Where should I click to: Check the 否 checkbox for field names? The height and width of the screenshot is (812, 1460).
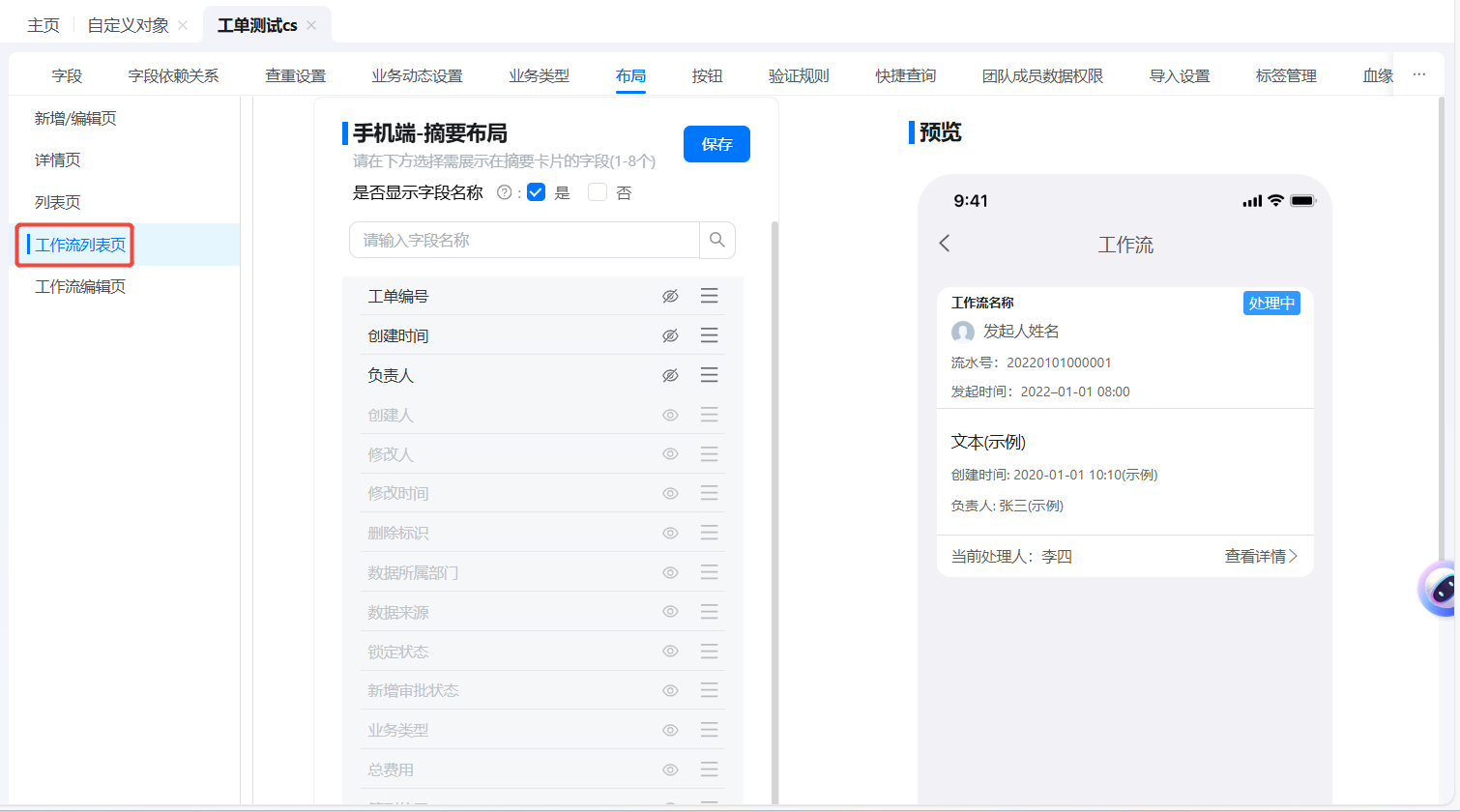pyautogui.click(x=598, y=192)
